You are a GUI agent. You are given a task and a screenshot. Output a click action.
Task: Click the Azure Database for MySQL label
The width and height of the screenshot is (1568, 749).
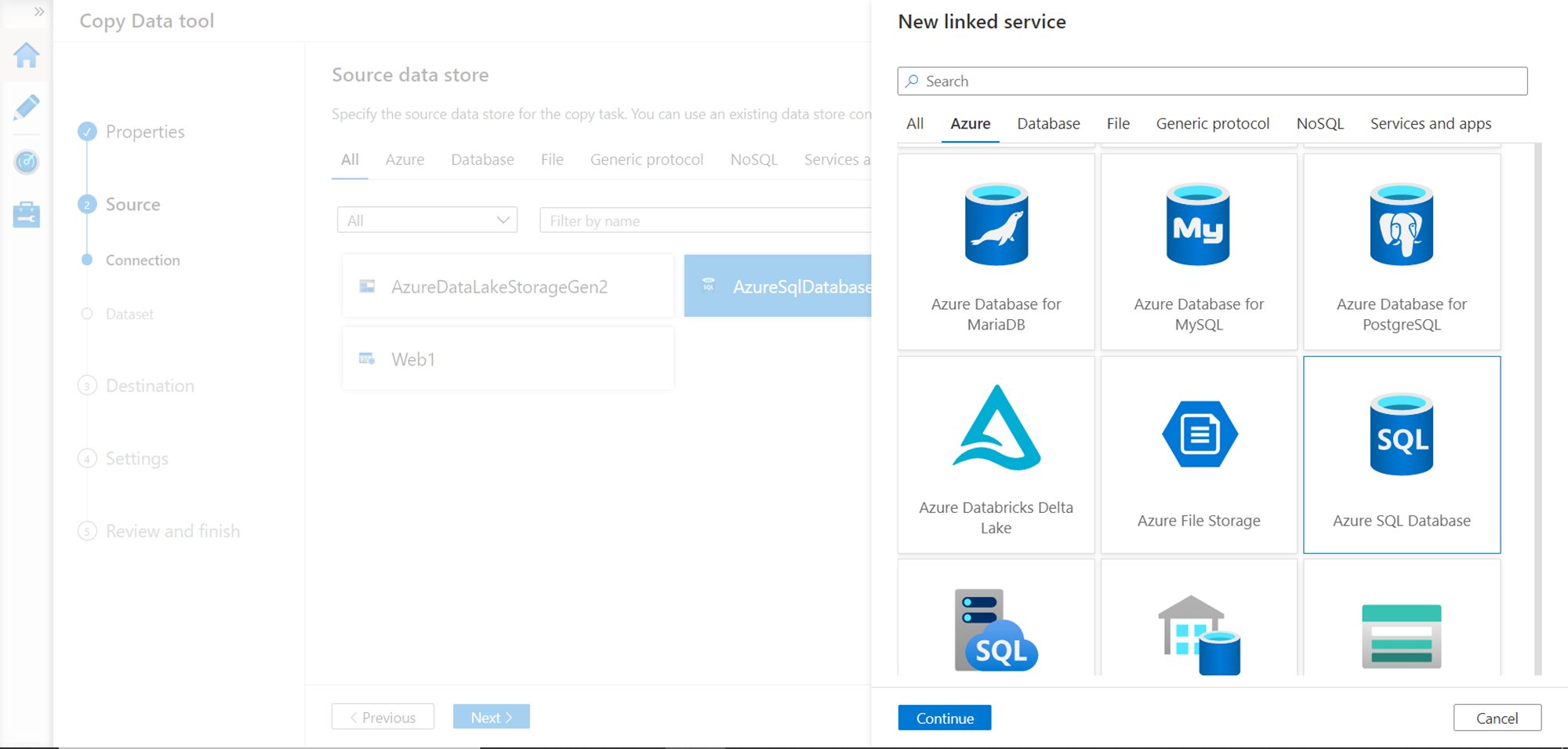(x=1199, y=314)
